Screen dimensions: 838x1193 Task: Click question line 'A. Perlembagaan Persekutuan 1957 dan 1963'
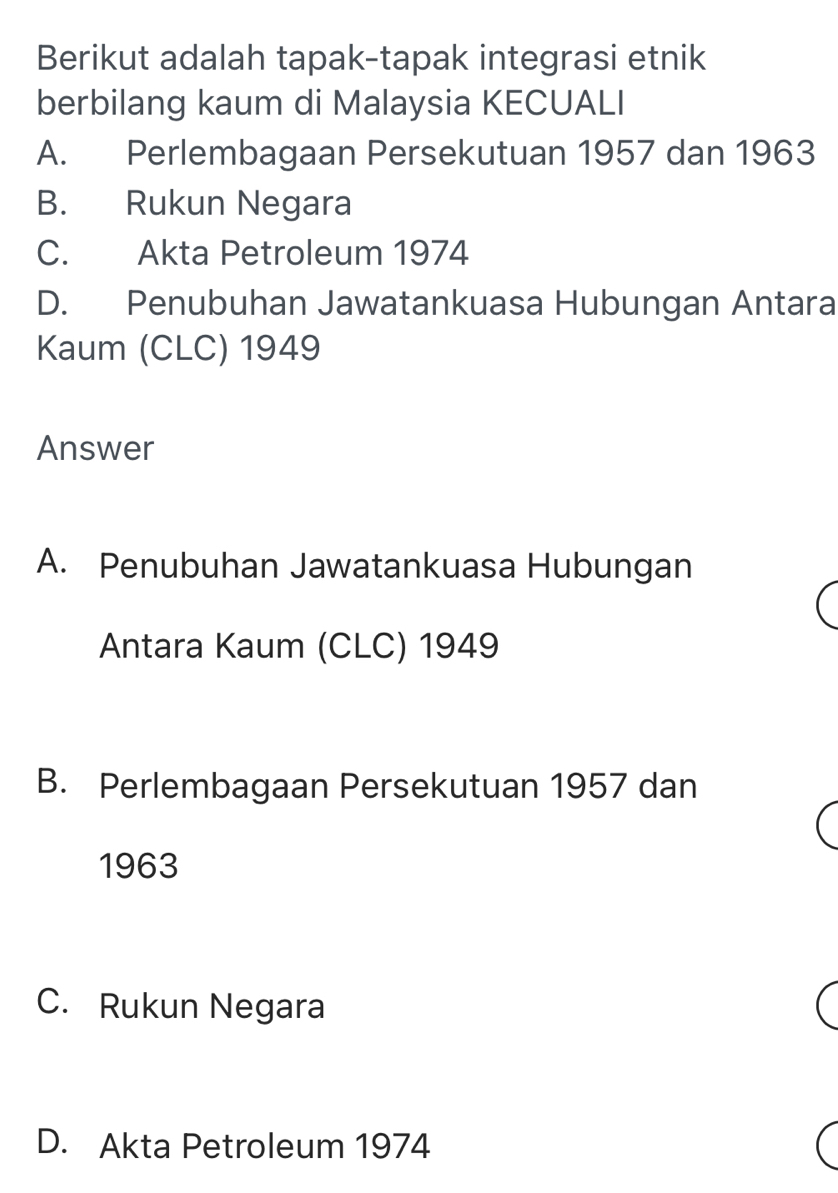tap(425, 154)
